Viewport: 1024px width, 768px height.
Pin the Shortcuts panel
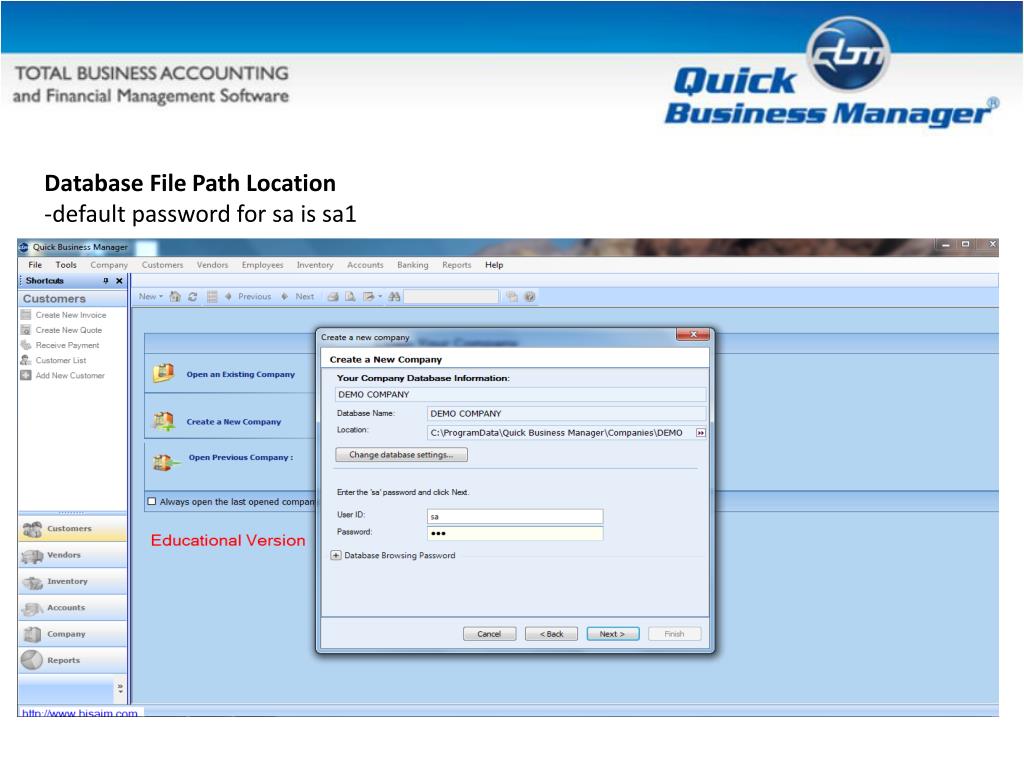(106, 281)
